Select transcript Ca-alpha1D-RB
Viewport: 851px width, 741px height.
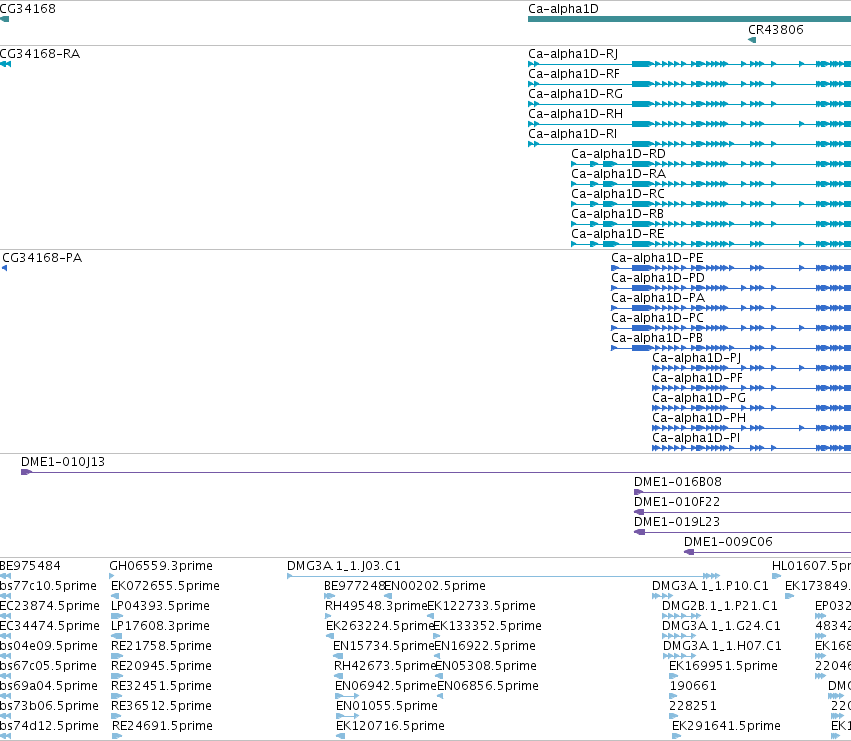click(711, 224)
